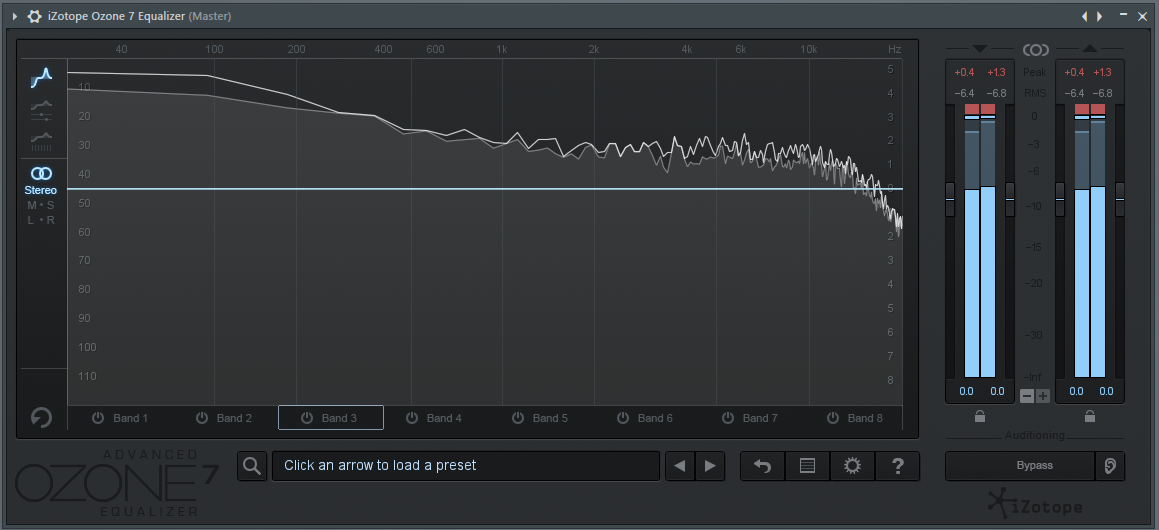Select the Band 5 label
1159x530 pixels.
click(550, 418)
